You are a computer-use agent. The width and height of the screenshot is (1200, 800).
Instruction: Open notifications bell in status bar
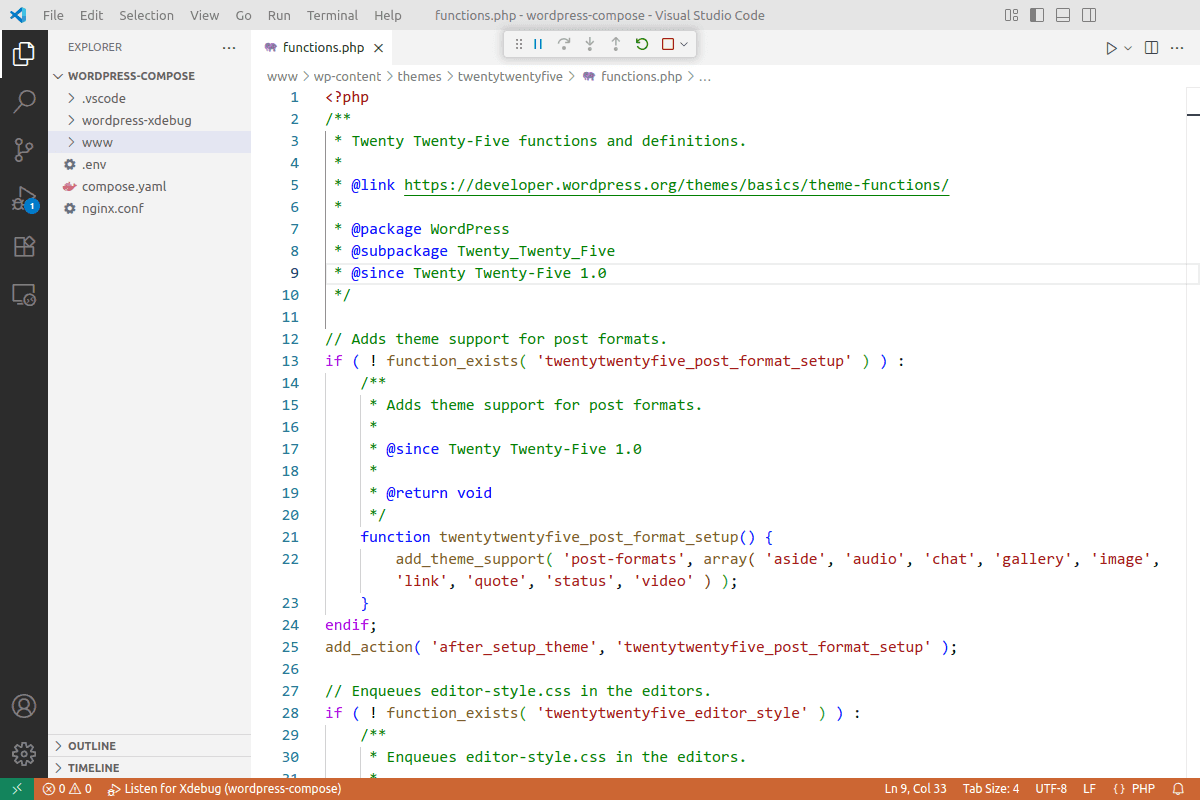click(x=1179, y=789)
